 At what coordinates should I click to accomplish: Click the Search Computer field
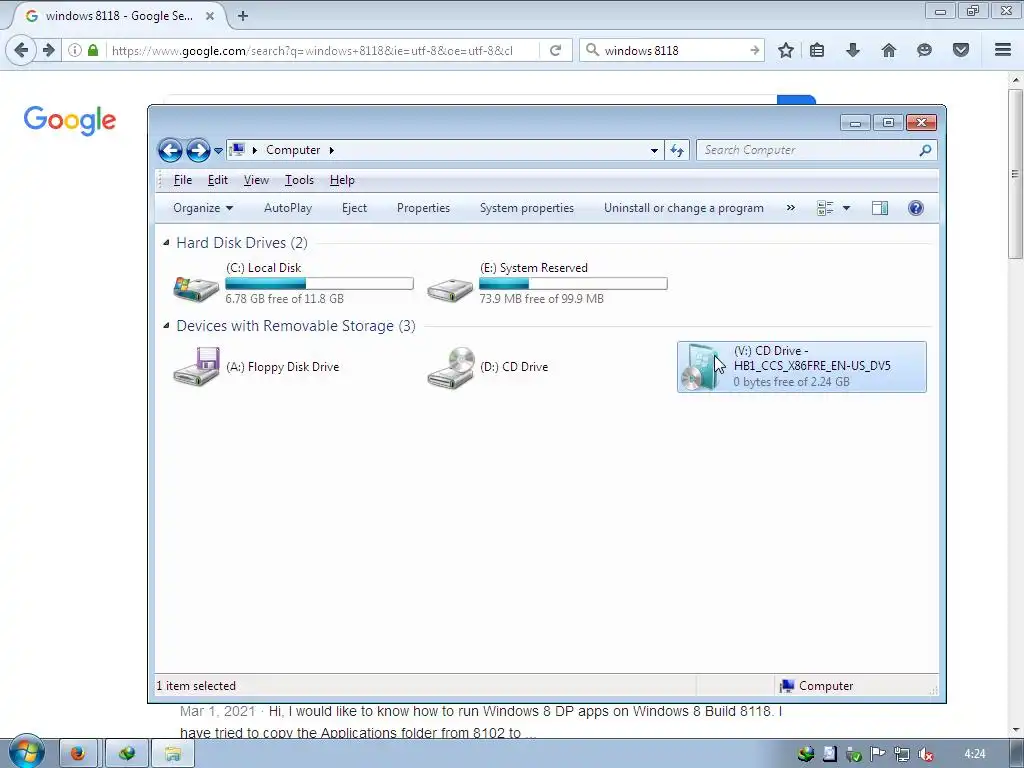(816, 150)
